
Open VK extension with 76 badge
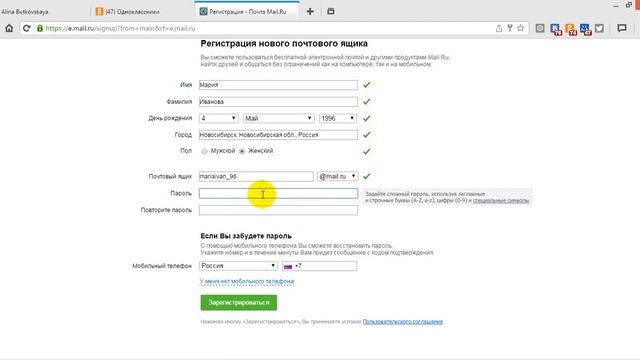[x=556, y=29]
